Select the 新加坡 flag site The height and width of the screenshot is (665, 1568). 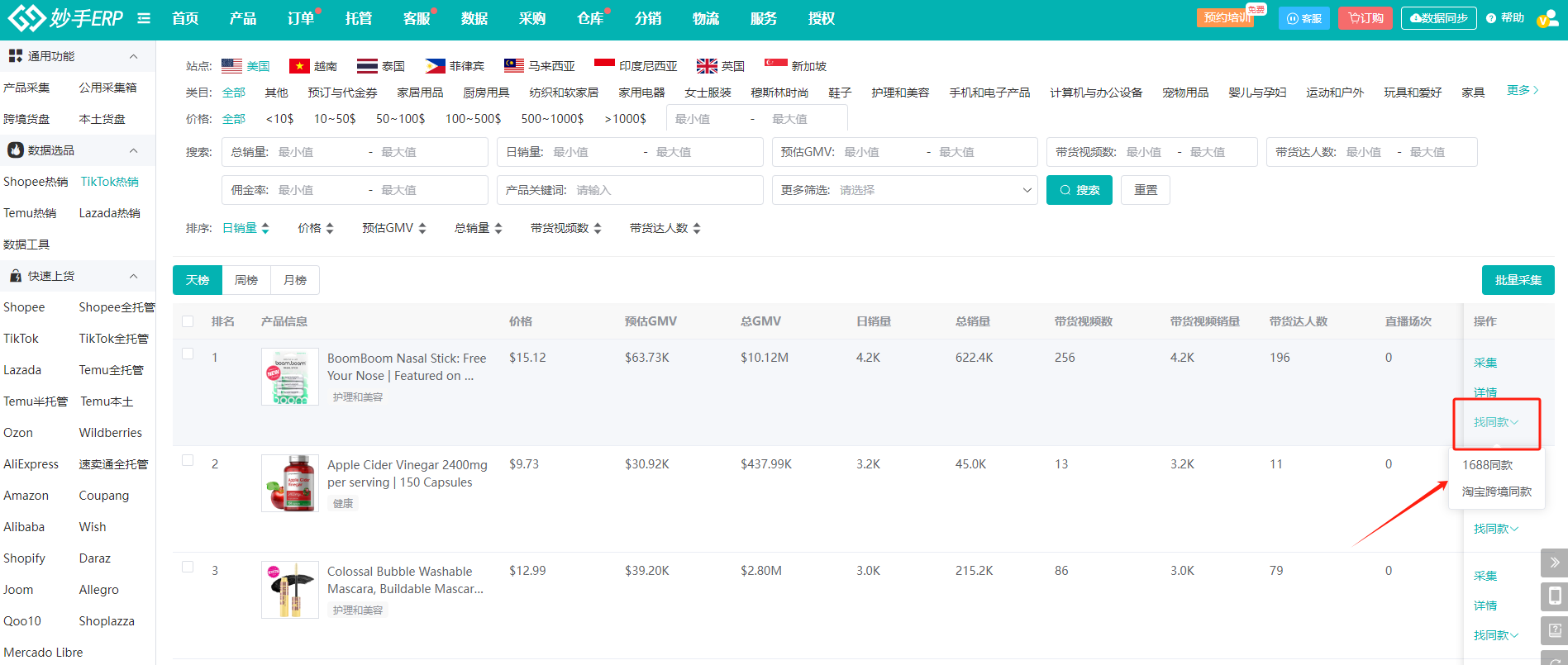pyautogui.click(x=795, y=66)
